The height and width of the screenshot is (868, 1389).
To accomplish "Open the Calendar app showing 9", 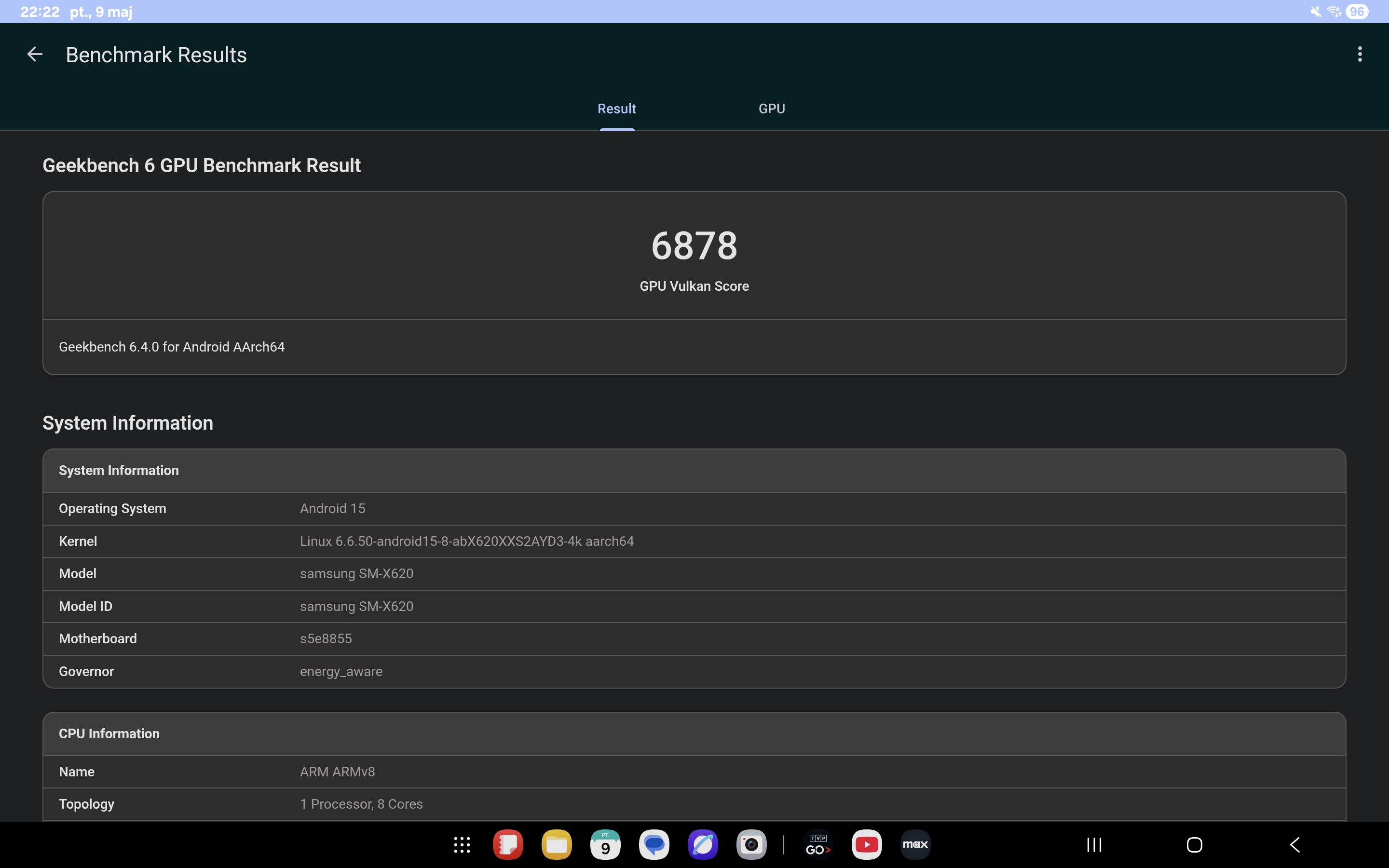I will [x=605, y=844].
